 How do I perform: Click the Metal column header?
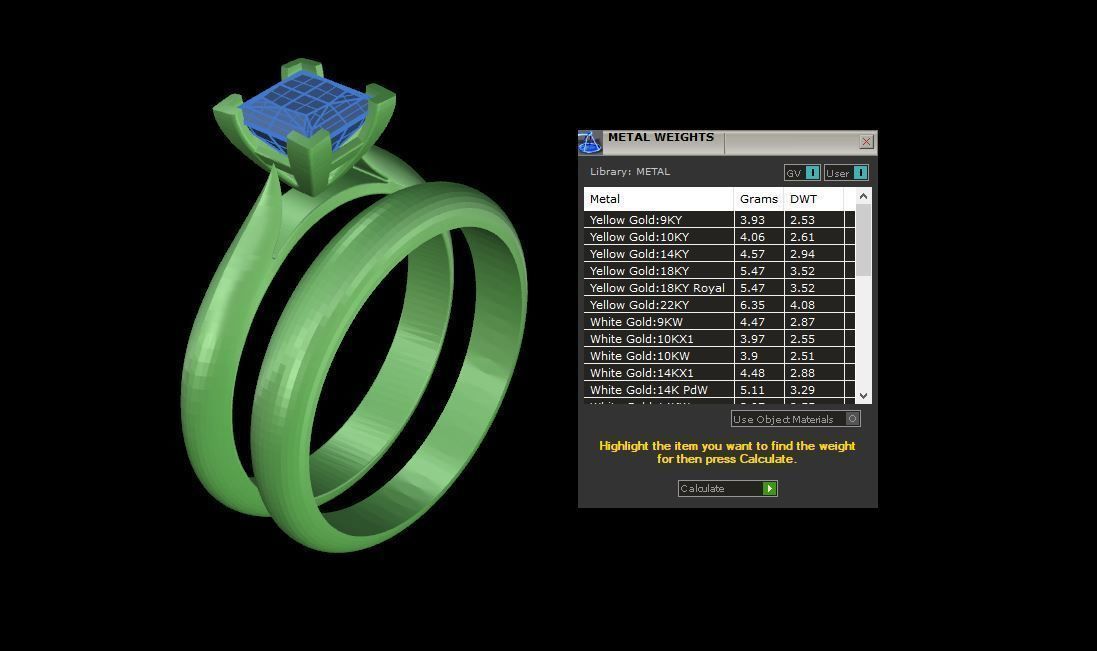(x=658, y=199)
